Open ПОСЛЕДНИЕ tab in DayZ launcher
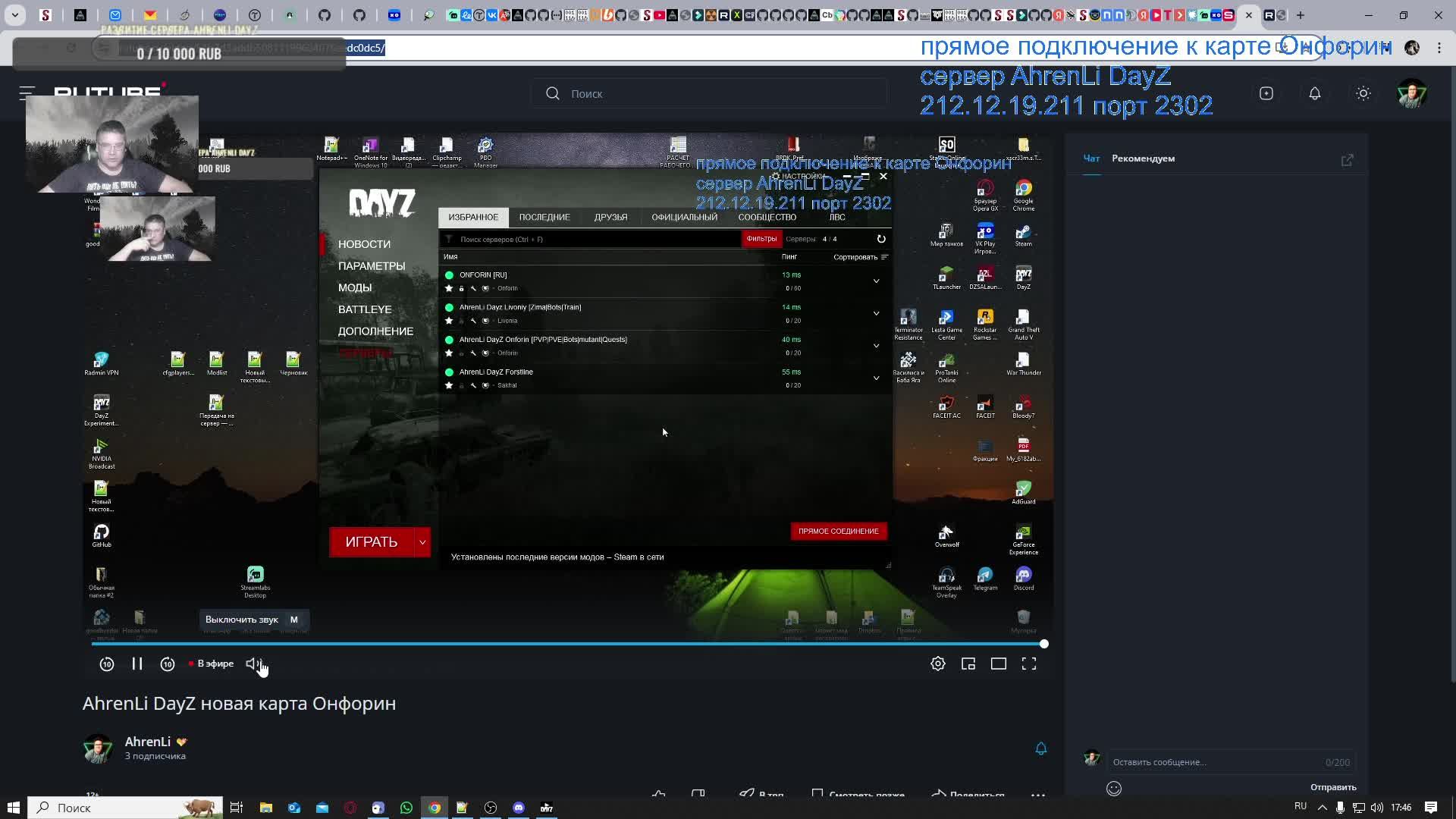This screenshot has width=1456, height=819. coord(544,217)
